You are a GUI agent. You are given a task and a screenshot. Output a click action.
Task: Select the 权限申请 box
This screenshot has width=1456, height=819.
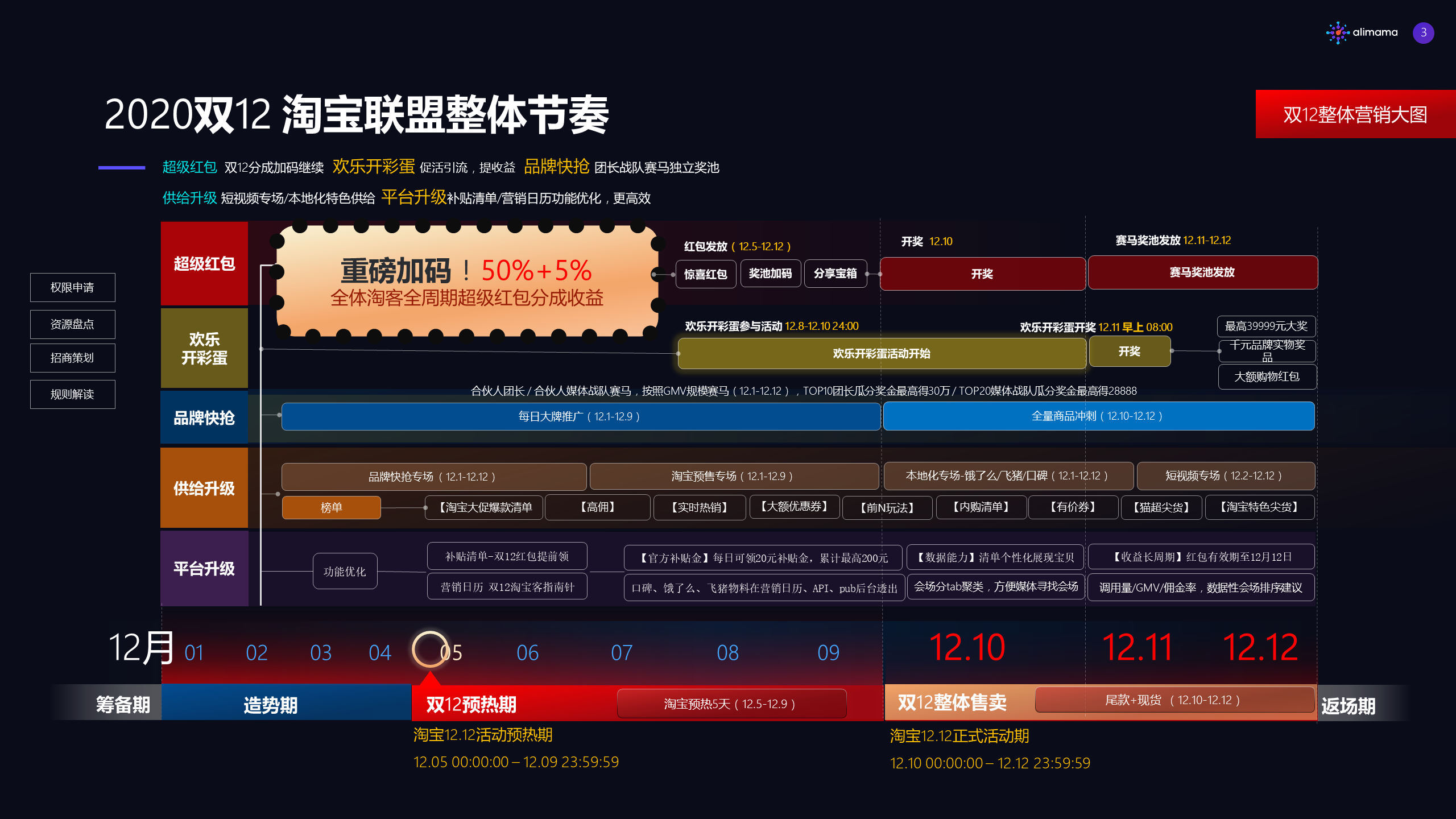click(x=72, y=287)
